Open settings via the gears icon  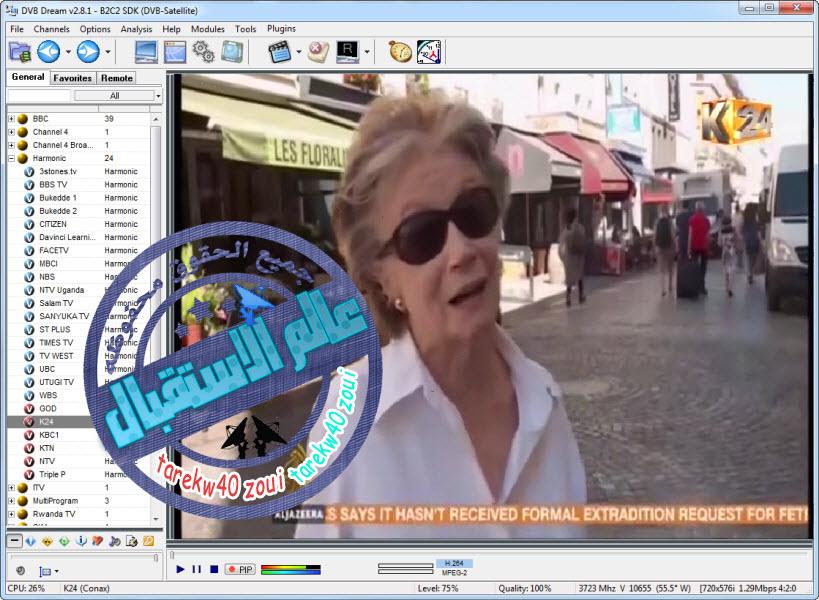(x=204, y=52)
